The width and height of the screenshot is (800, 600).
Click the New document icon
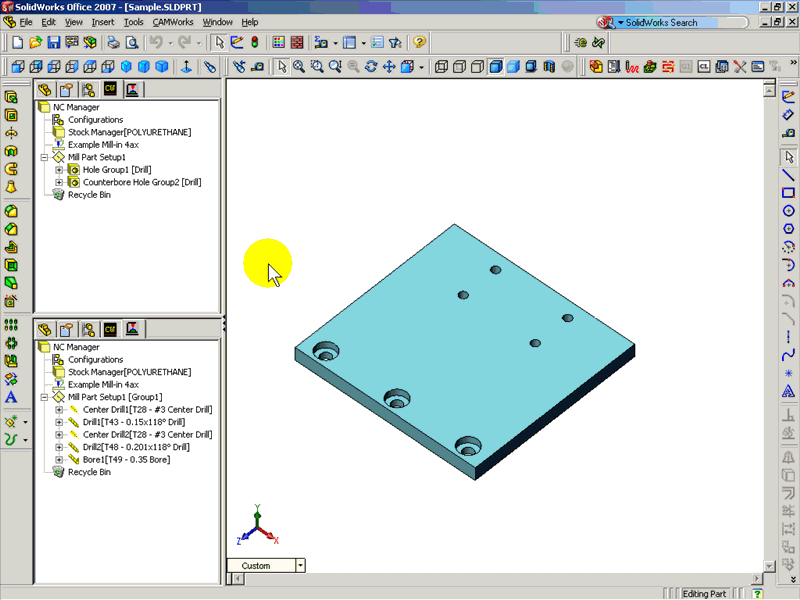pos(17,42)
